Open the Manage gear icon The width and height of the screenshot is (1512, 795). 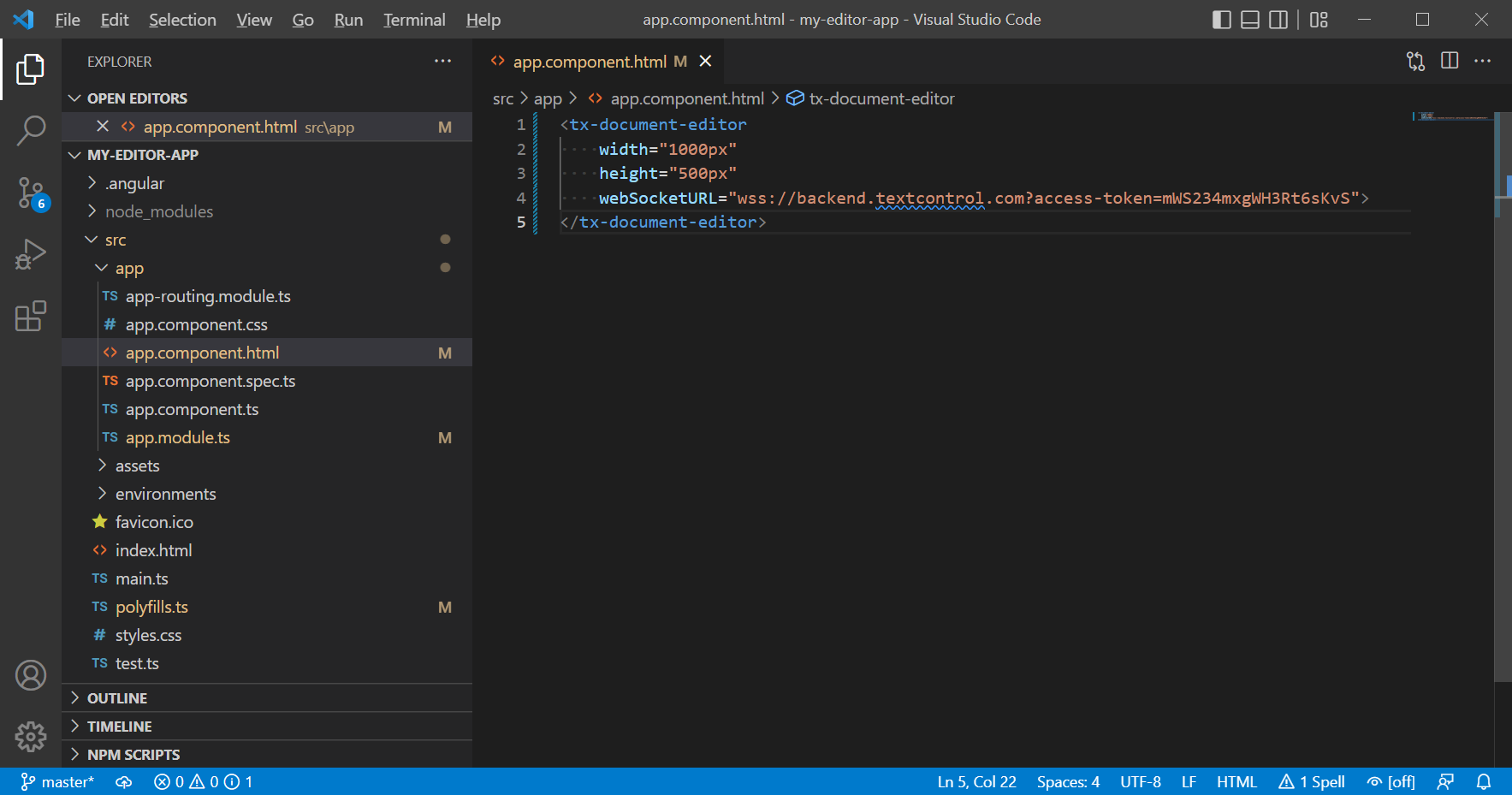[x=31, y=737]
